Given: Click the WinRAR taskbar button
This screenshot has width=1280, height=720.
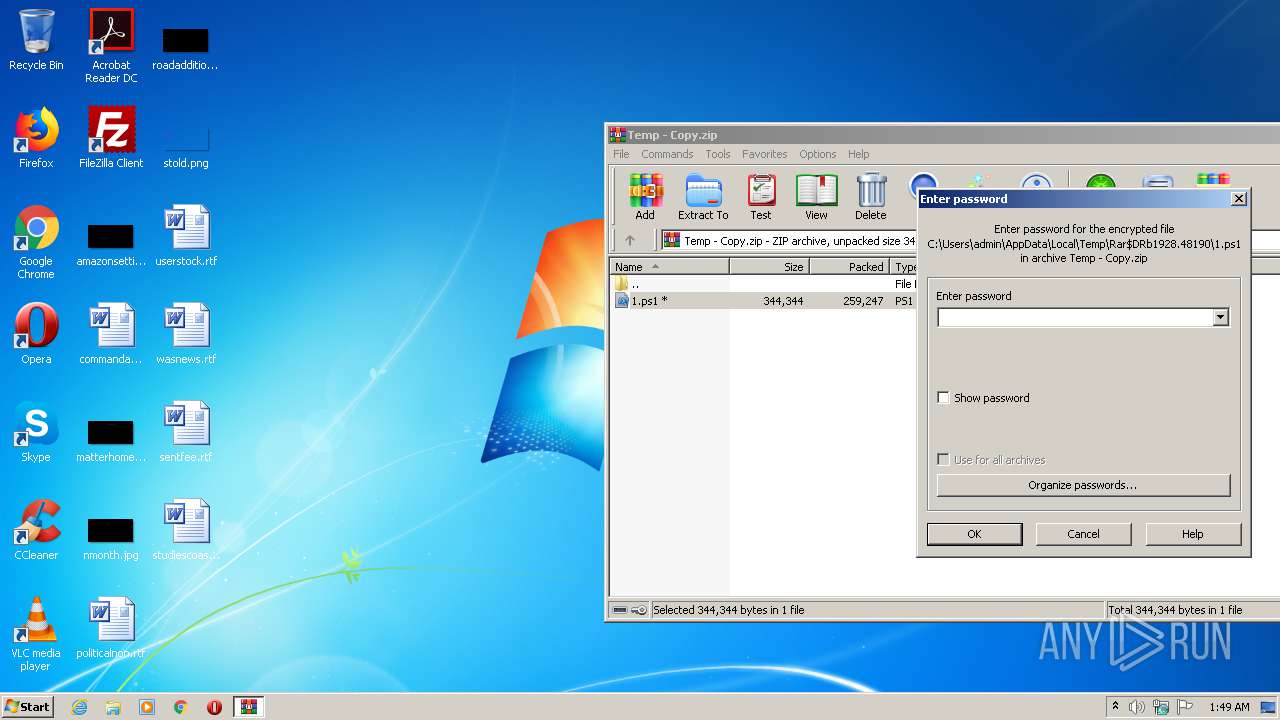Looking at the screenshot, I should [x=248, y=707].
